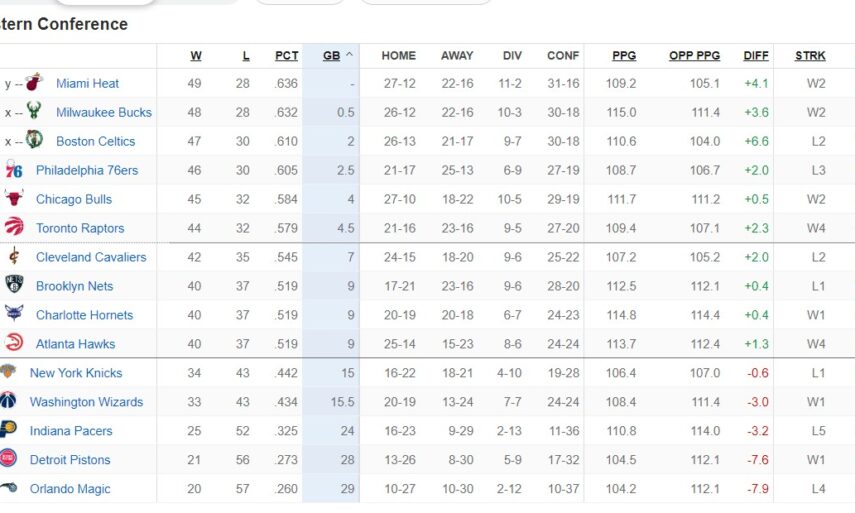Click the Toronto Raptors logo icon
This screenshot has height=513, width=855.
click(x=14, y=228)
